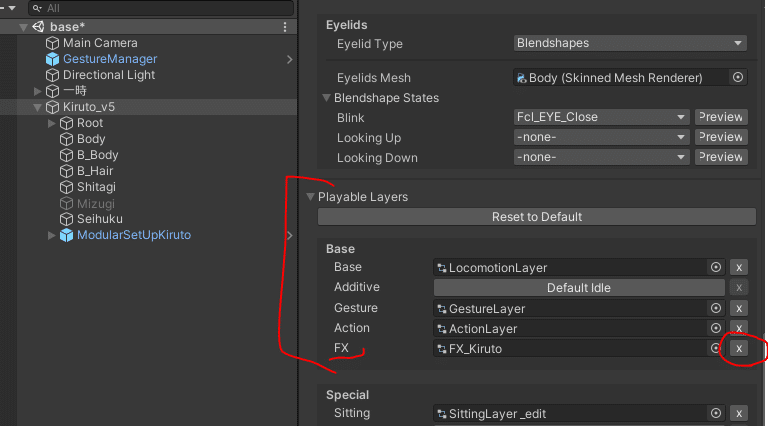
Task: Open object picker for SittingLayer _edit field
Action: (x=716, y=413)
